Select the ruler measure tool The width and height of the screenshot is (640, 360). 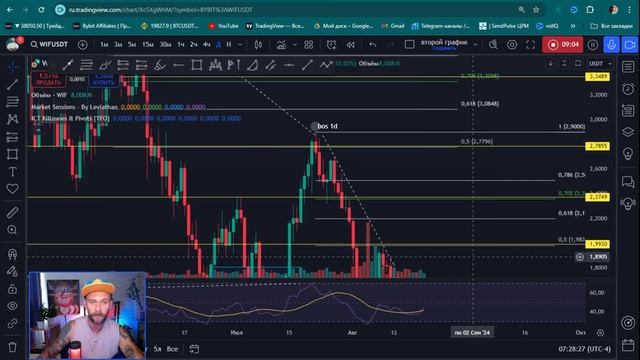coord(12,212)
